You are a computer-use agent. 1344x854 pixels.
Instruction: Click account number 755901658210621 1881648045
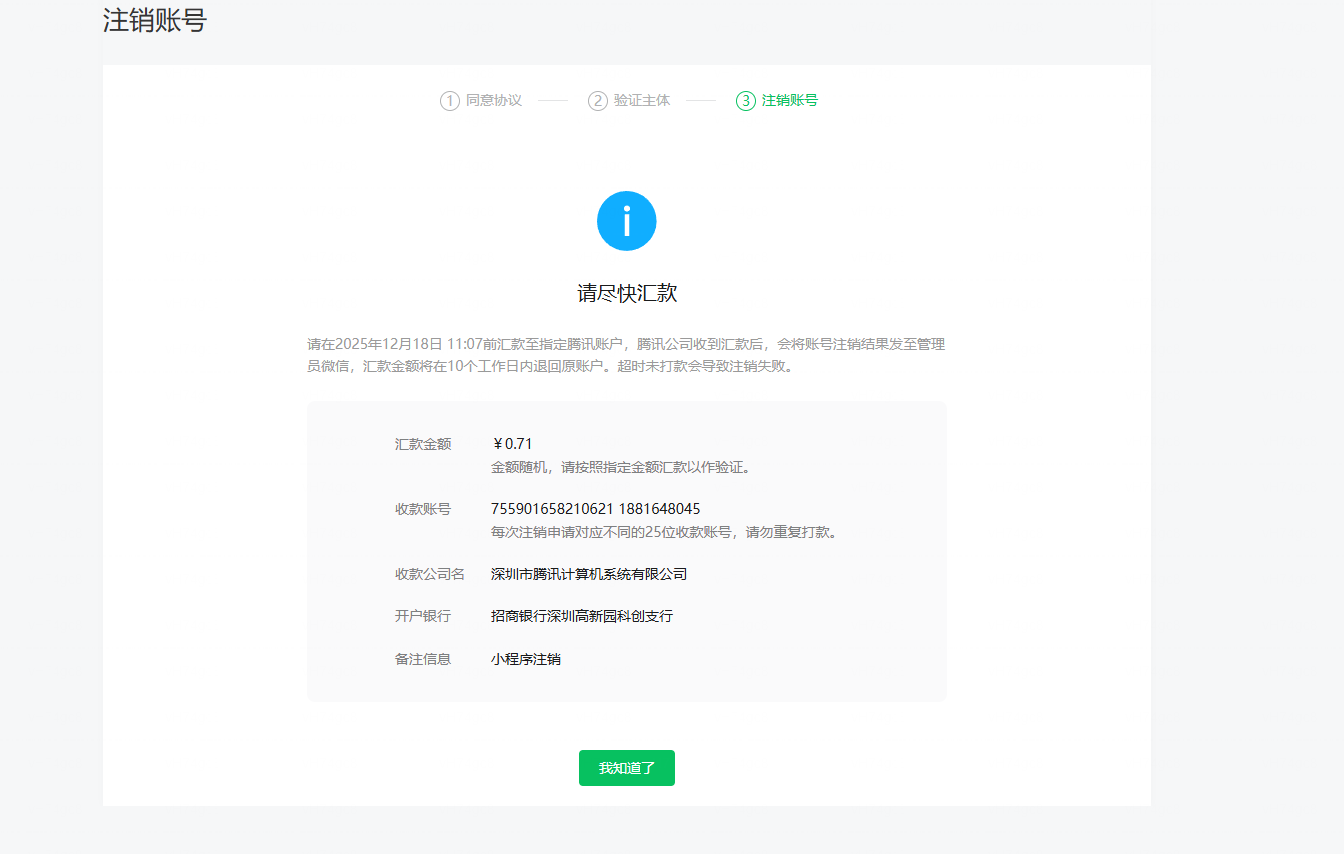pyautogui.click(x=596, y=509)
